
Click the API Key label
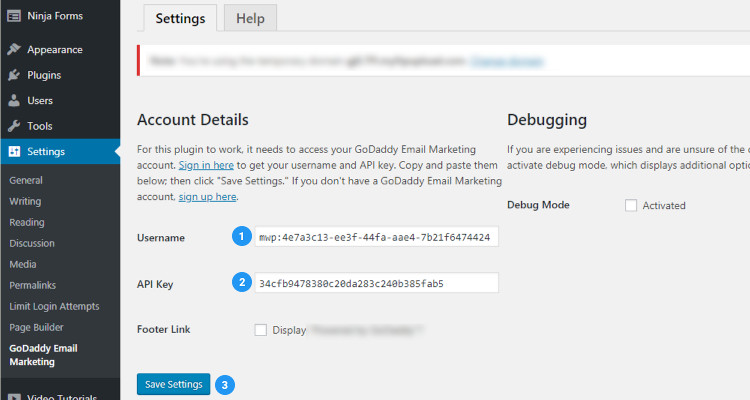click(x=155, y=284)
